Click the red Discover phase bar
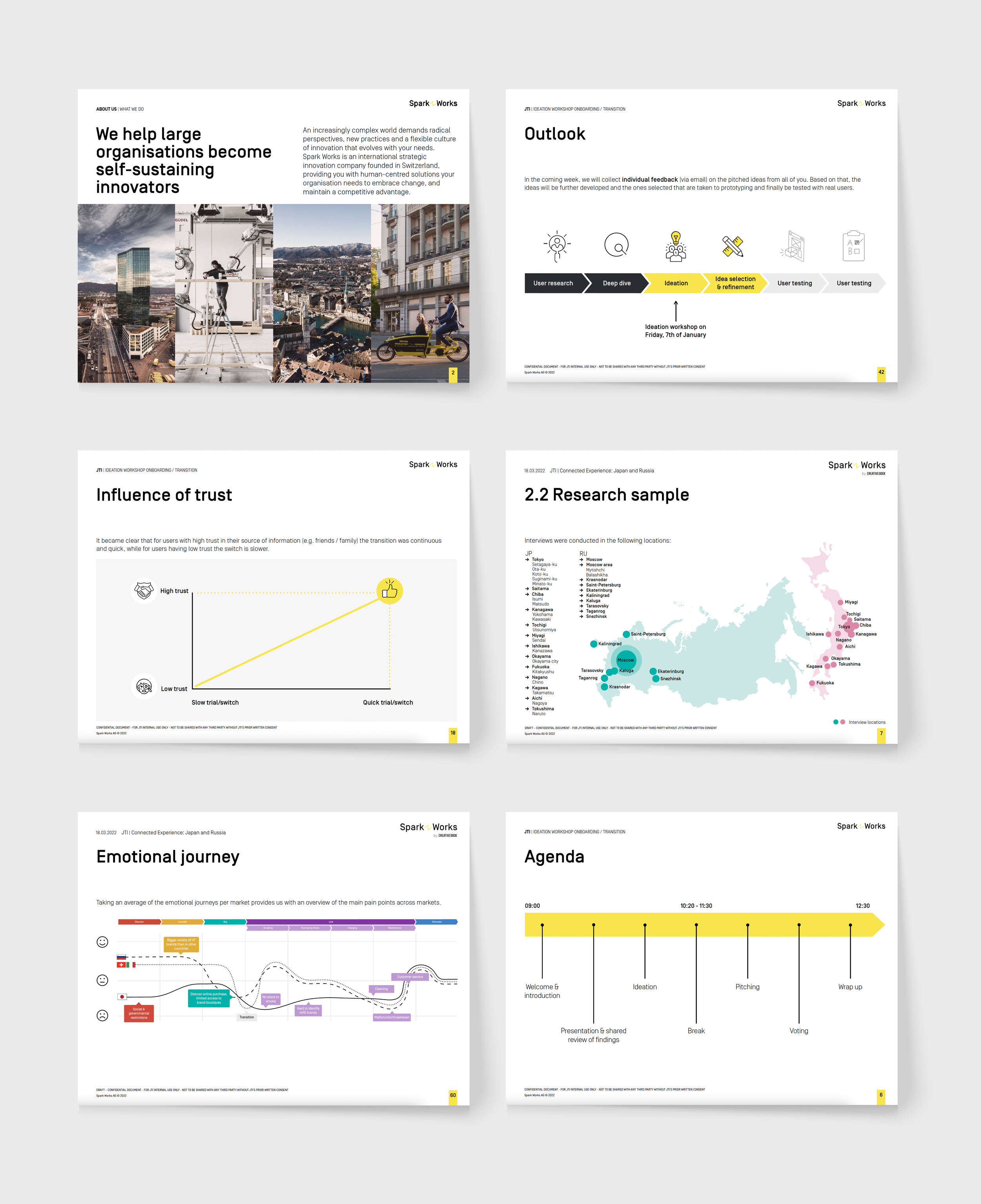Screen dimensions: 981x1204 click(x=140, y=922)
